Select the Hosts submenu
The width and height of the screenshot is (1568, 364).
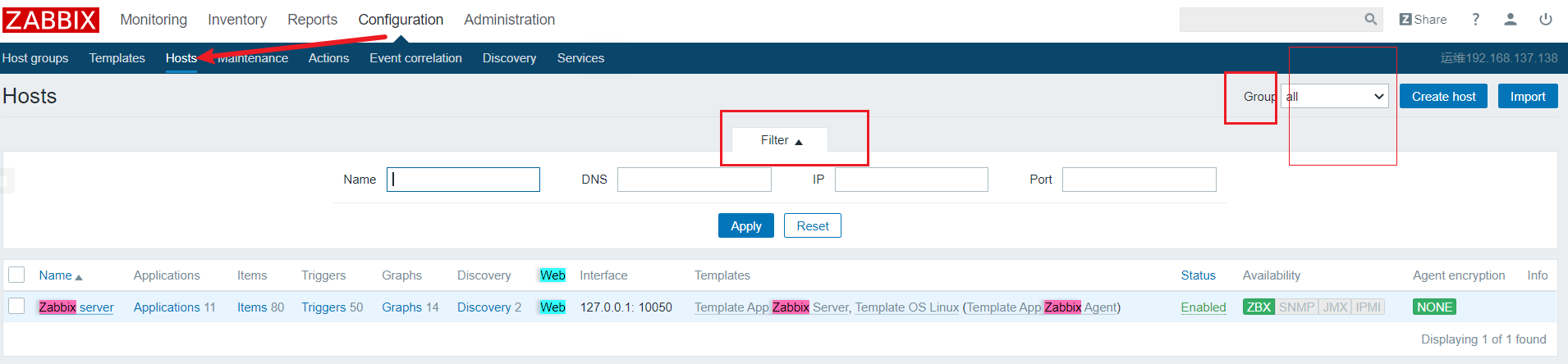(x=181, y=58)
